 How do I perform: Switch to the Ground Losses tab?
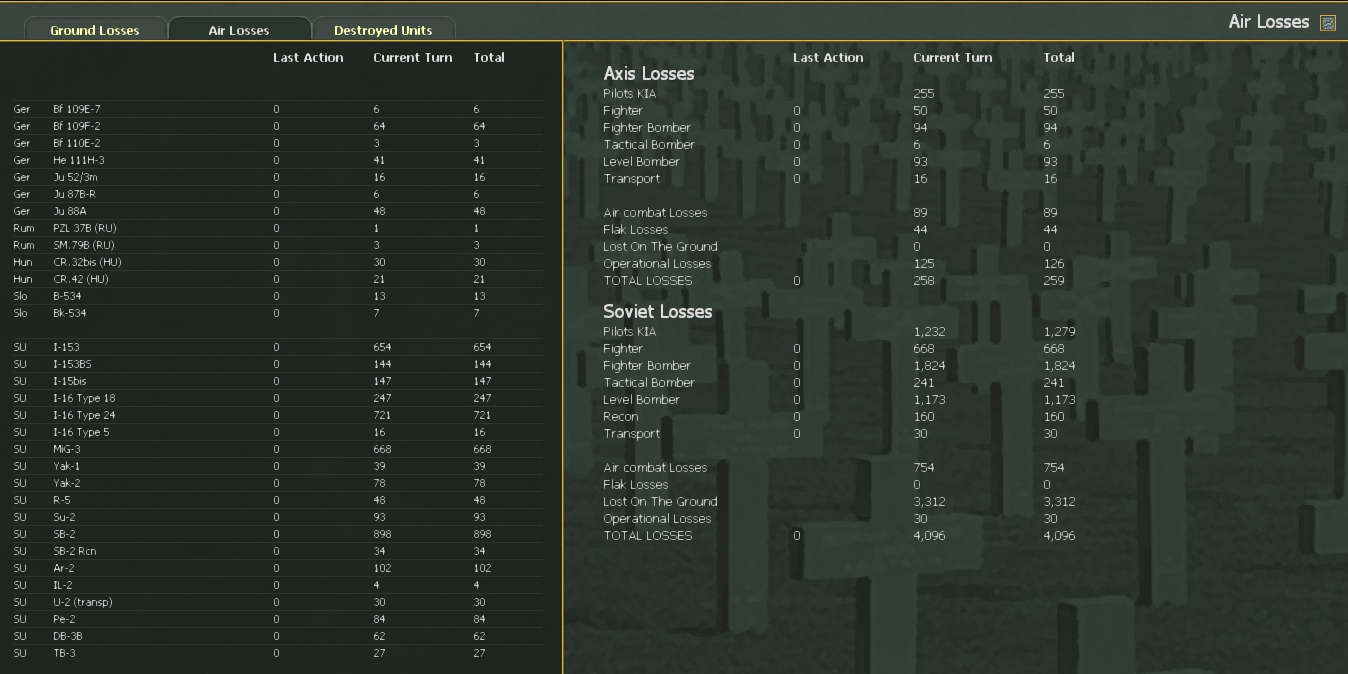tap(95, 30)
